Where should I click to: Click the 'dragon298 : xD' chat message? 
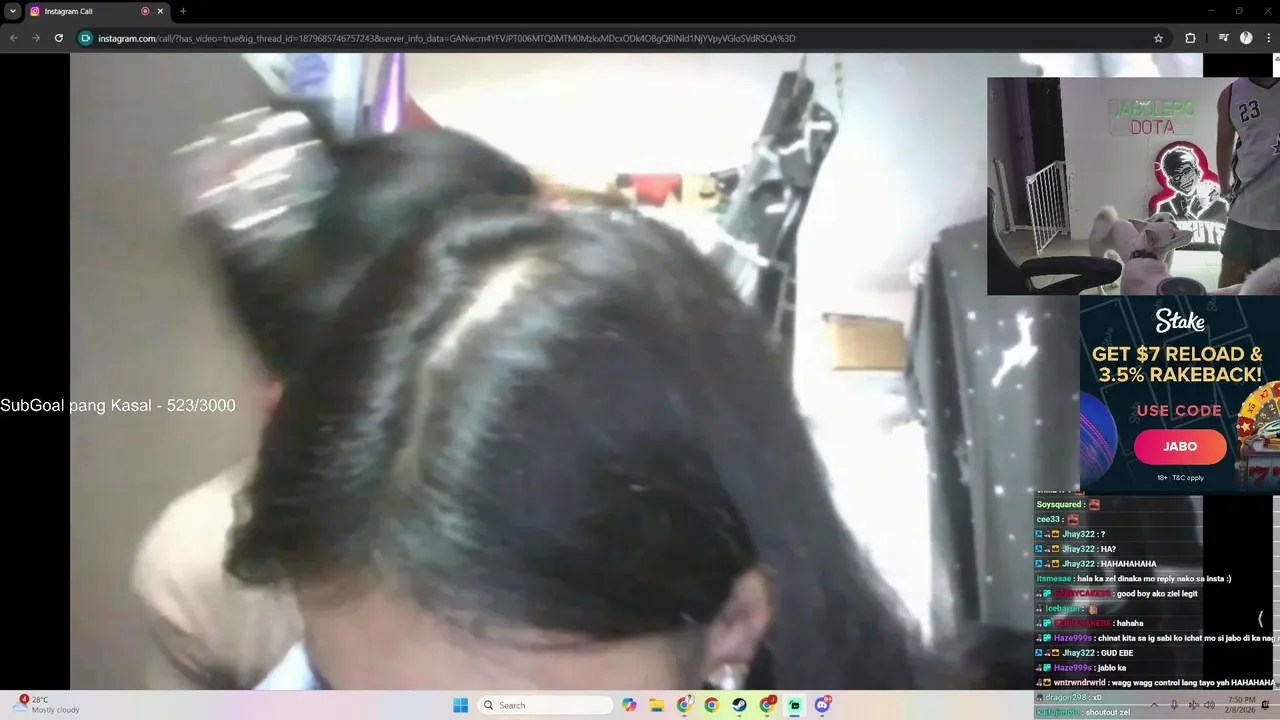click(x=1069, y=697)
